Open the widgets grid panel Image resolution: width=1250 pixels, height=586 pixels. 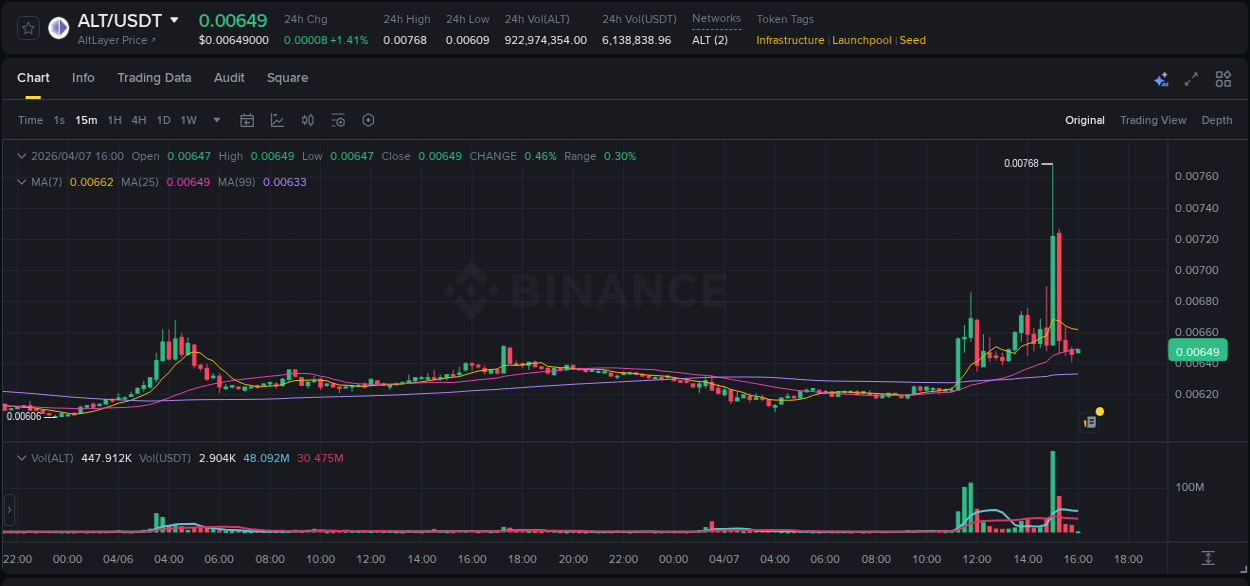pos(1223,78)
